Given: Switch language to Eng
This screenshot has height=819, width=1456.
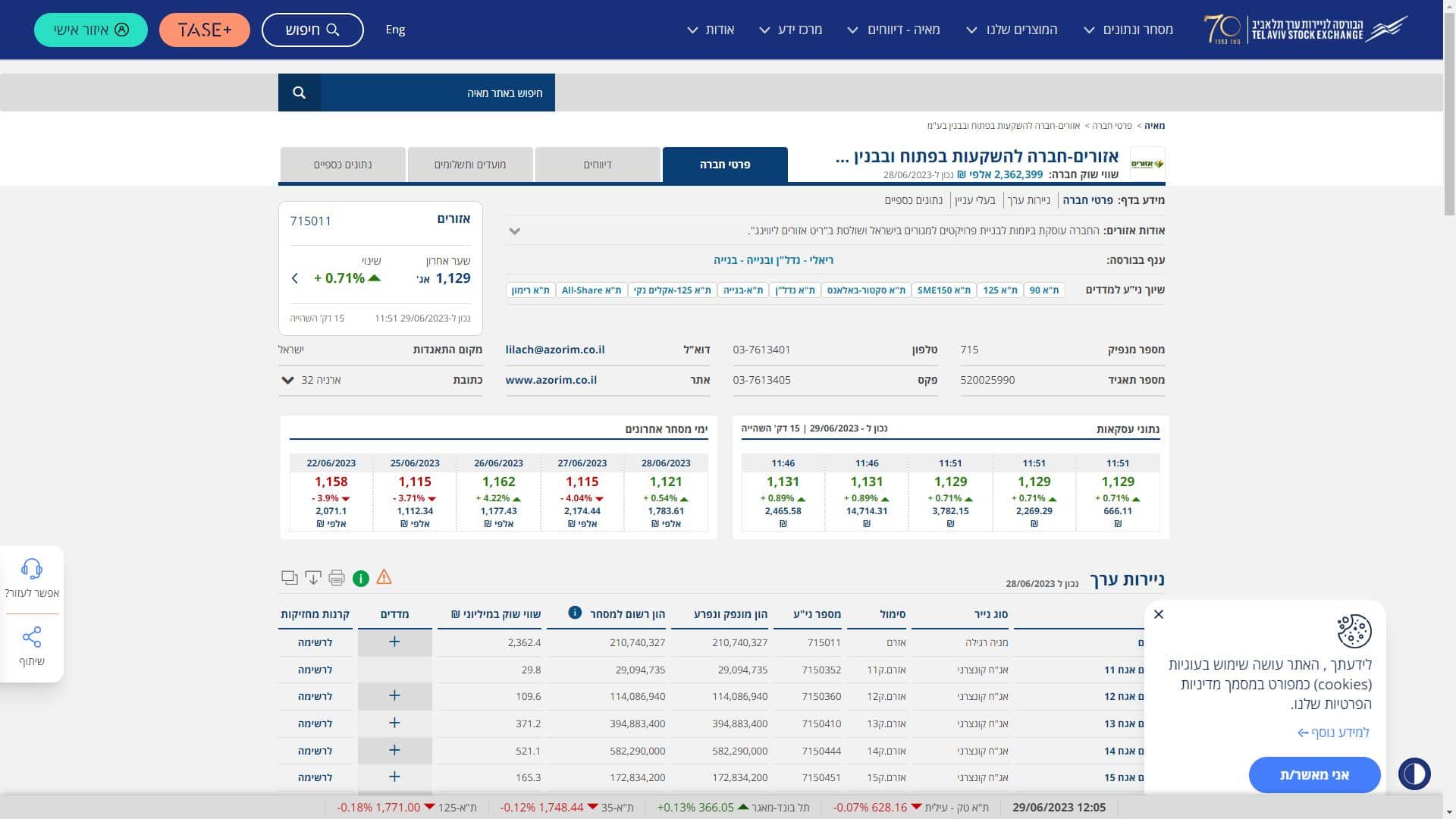Looking at the screenshot, I should click(x=395, y=30).
